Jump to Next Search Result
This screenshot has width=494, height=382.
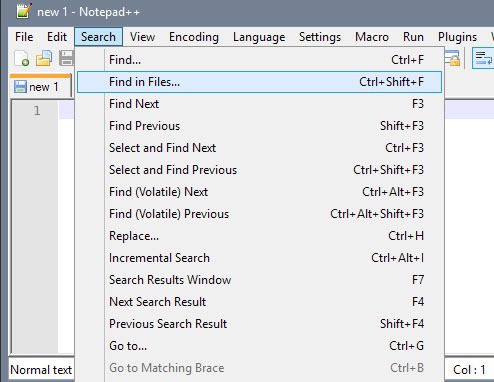coord(259,302)
